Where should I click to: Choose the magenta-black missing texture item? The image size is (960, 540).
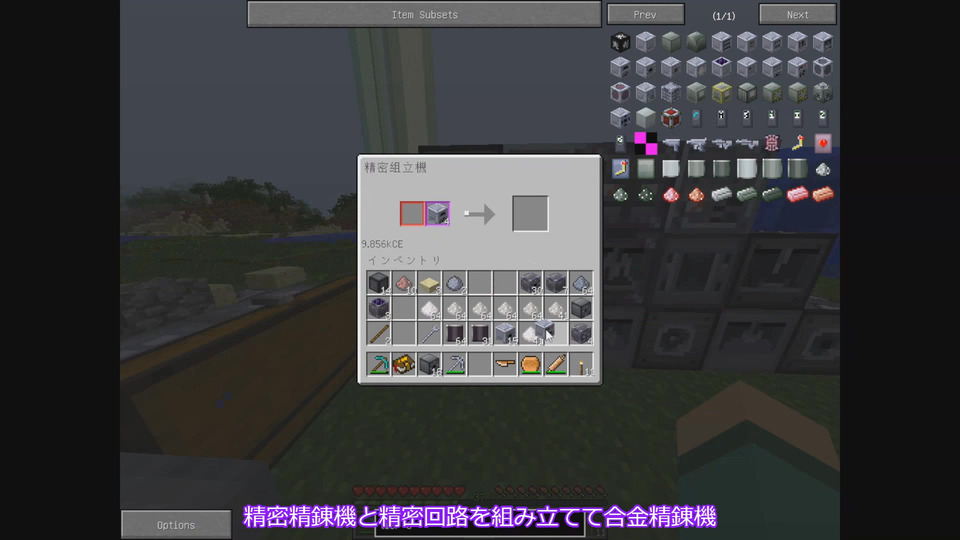pos(645,143)
